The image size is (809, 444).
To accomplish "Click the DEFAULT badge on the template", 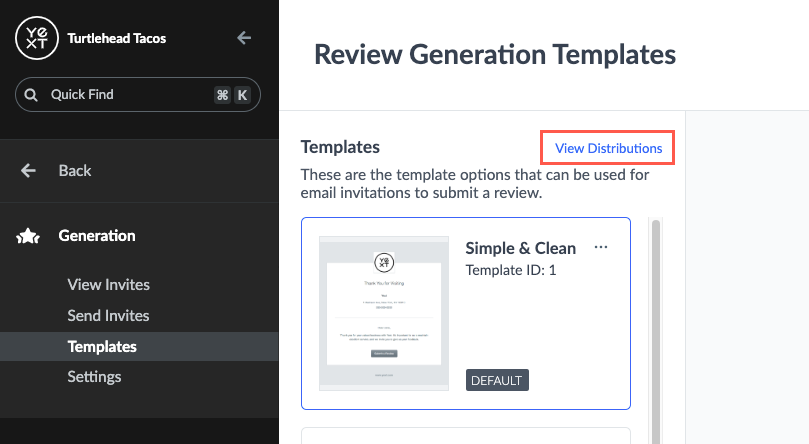I will coord(497,380).
